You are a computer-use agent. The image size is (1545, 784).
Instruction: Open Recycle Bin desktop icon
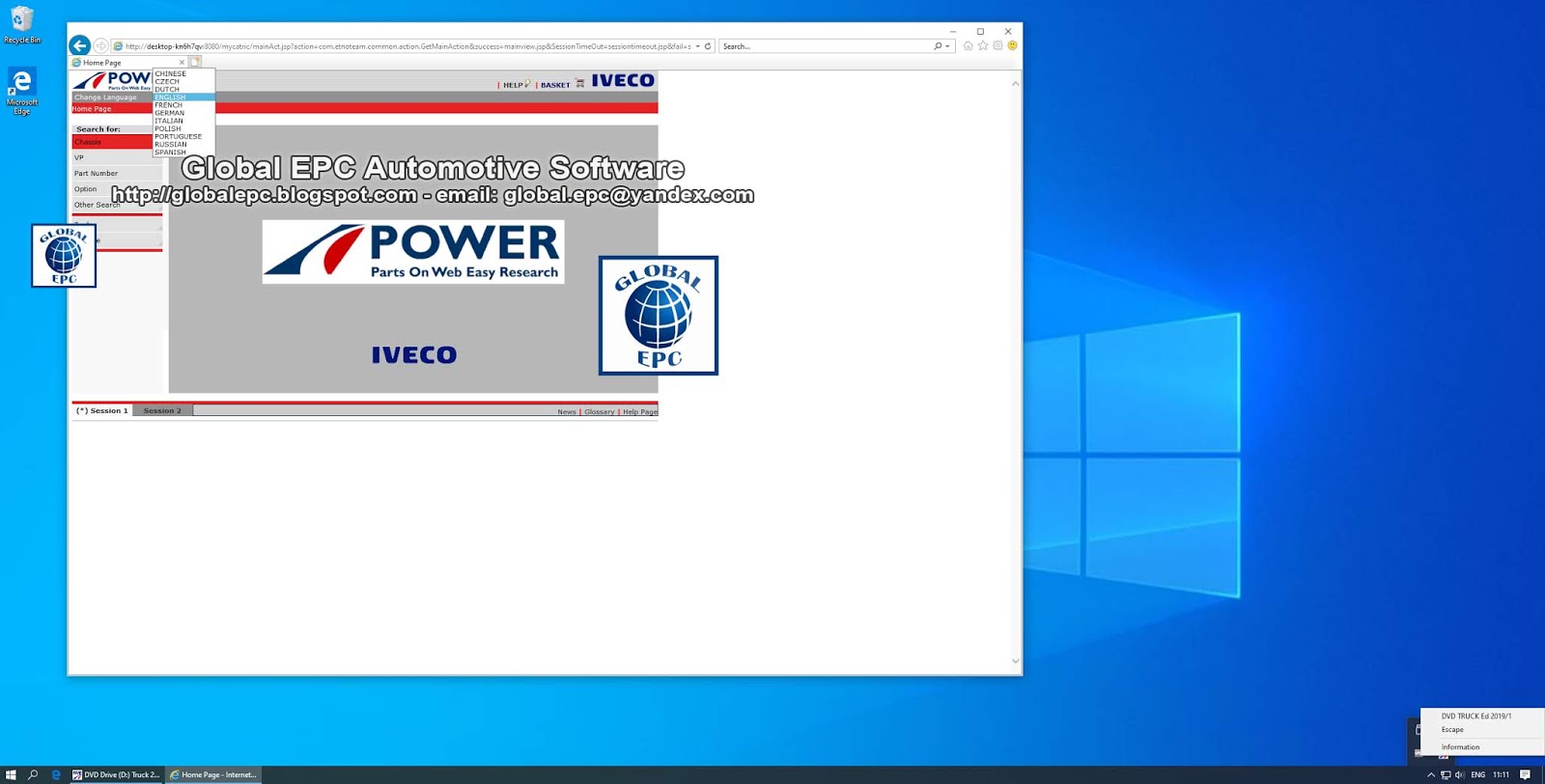point(21,25)
